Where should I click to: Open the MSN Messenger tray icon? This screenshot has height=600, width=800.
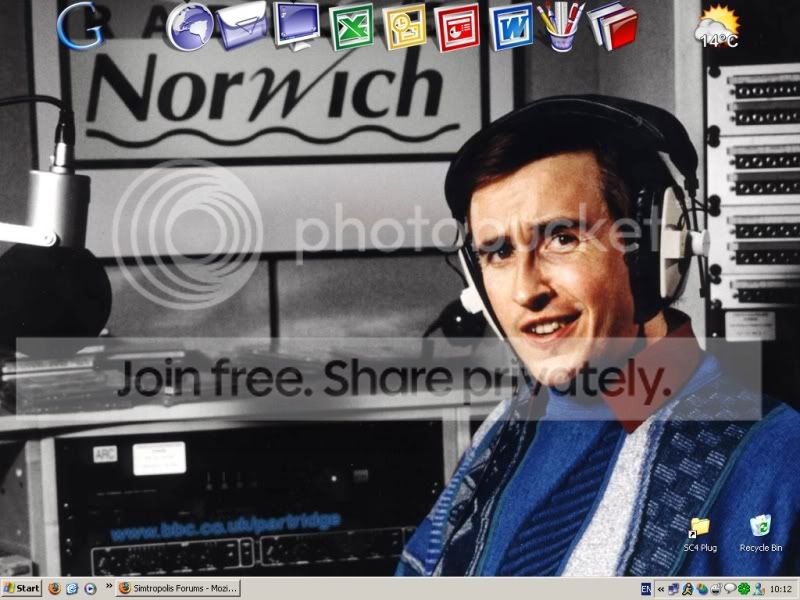point(758,589)
